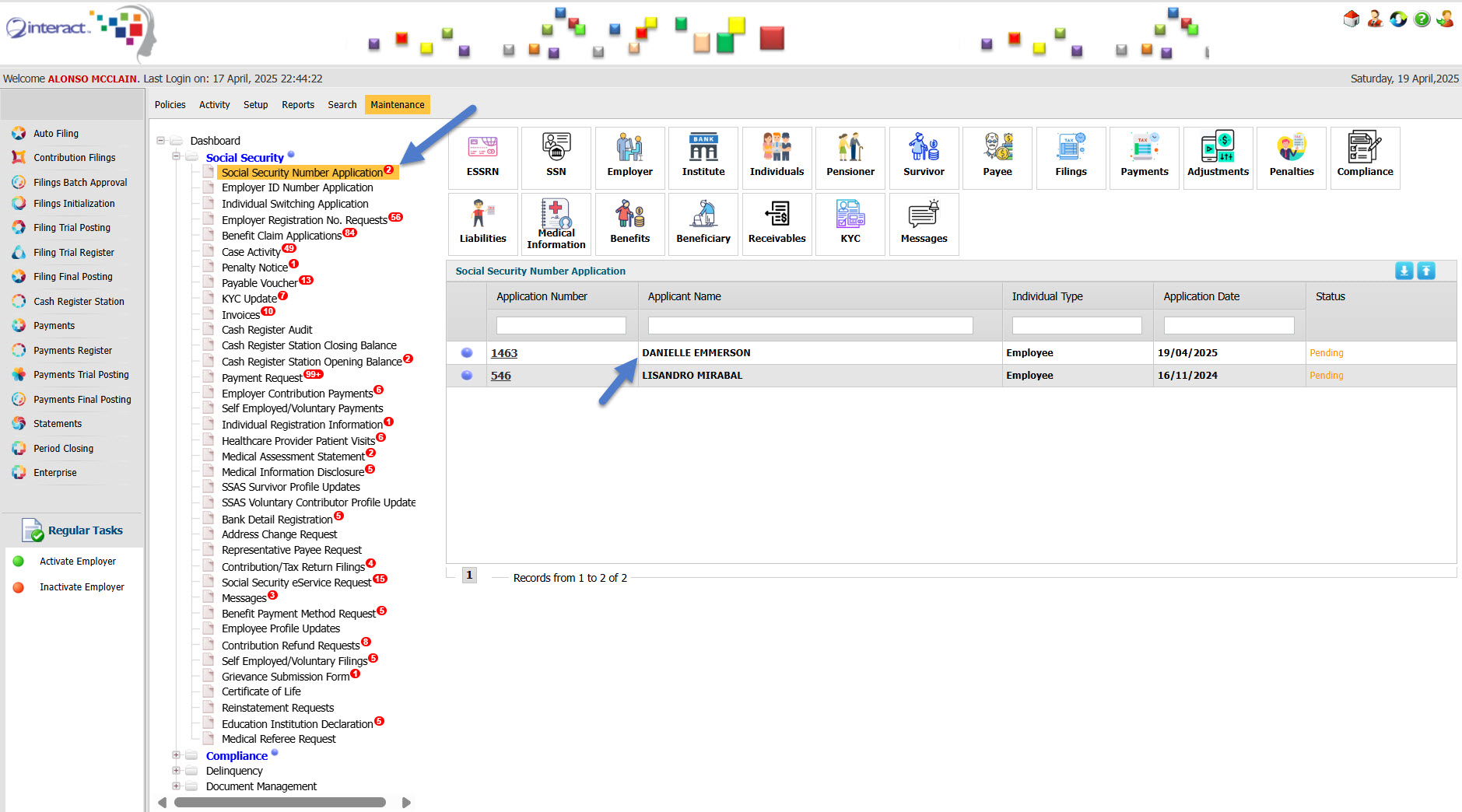Click the green help icon at top right
1462x812 pixels.
pos(1422,19)
